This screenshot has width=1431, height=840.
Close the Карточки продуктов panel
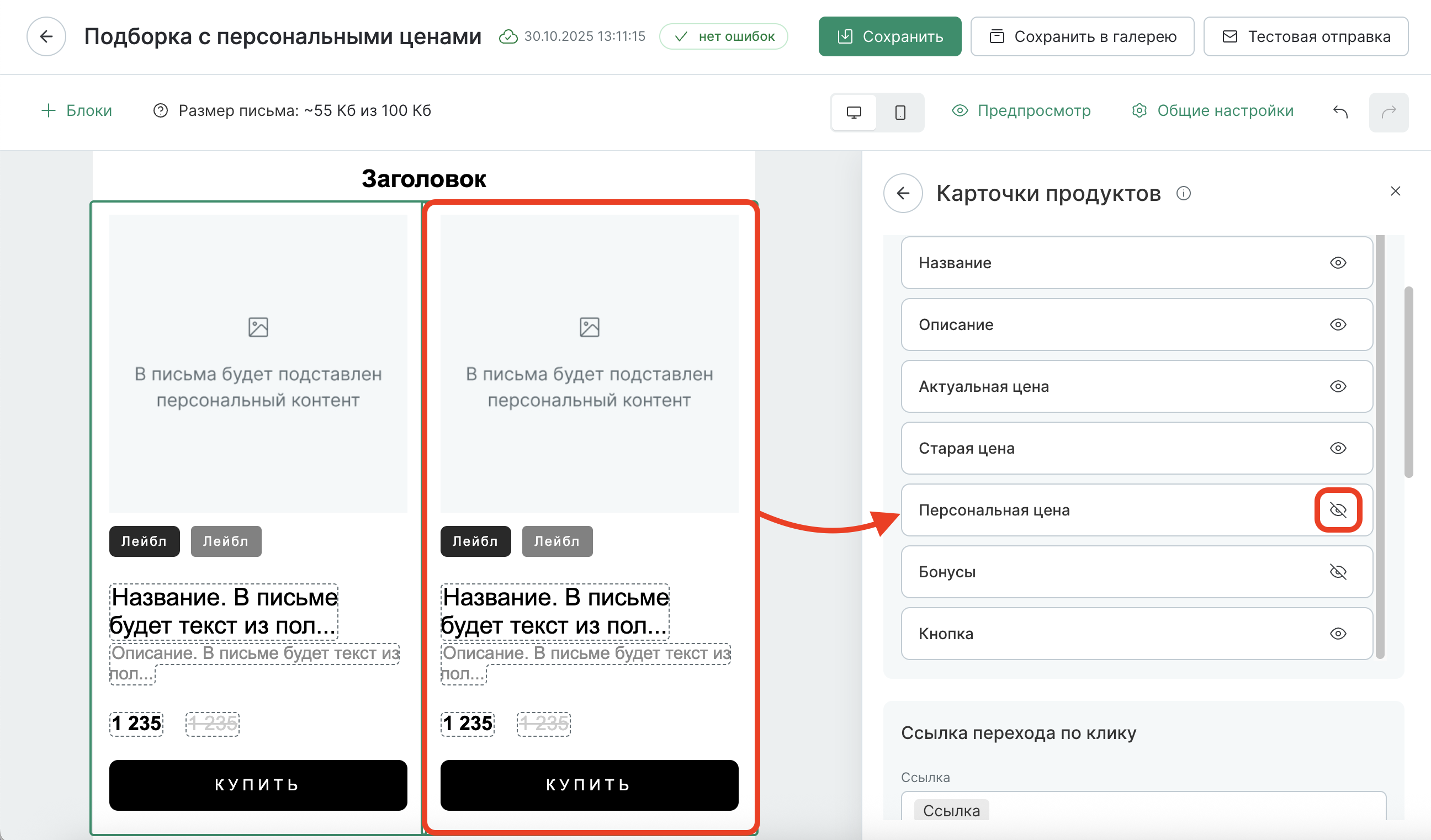[1395, 192]
